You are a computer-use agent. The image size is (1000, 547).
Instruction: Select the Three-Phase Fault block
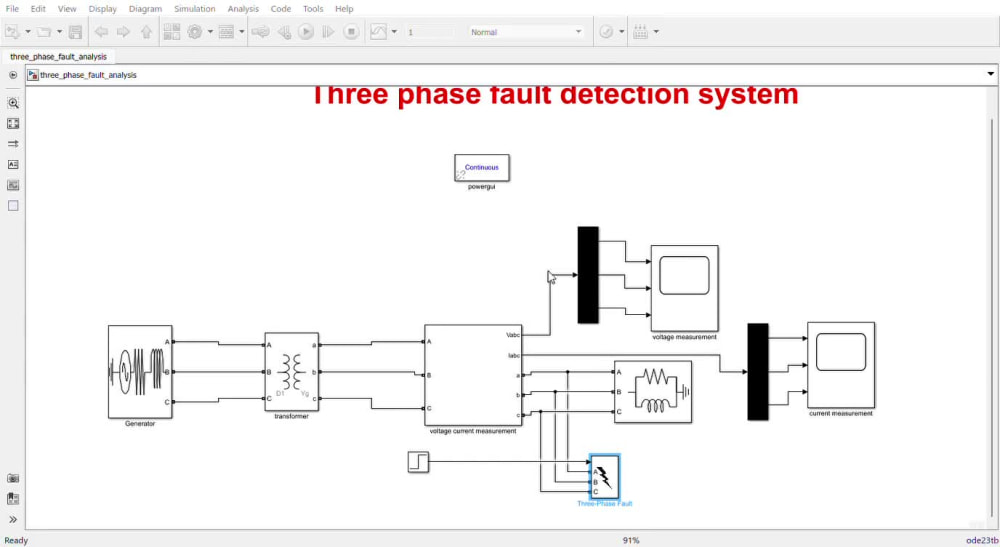pyautogui.click(x=605, y=477)
